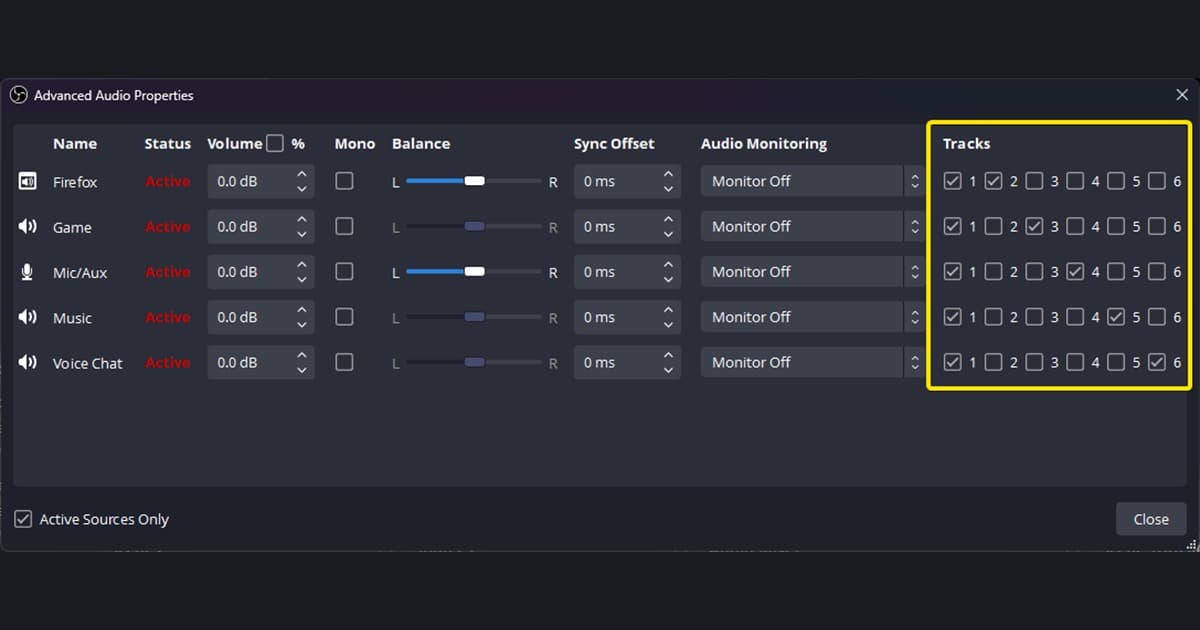
Task: Uncheck track 4 for Mic/Aux
Action: (1075, 271)
